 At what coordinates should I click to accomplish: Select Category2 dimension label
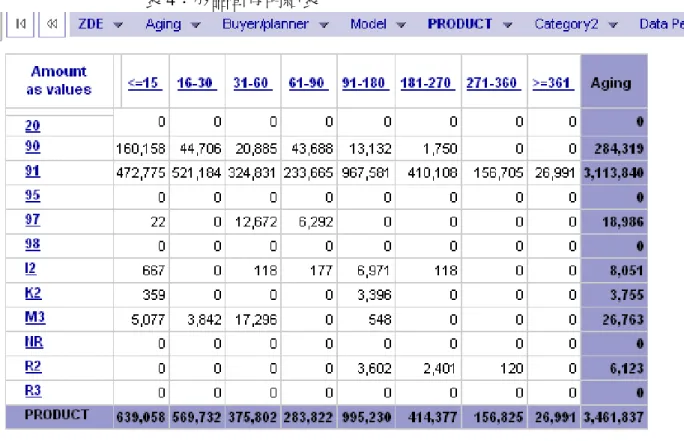click(566, 24)
